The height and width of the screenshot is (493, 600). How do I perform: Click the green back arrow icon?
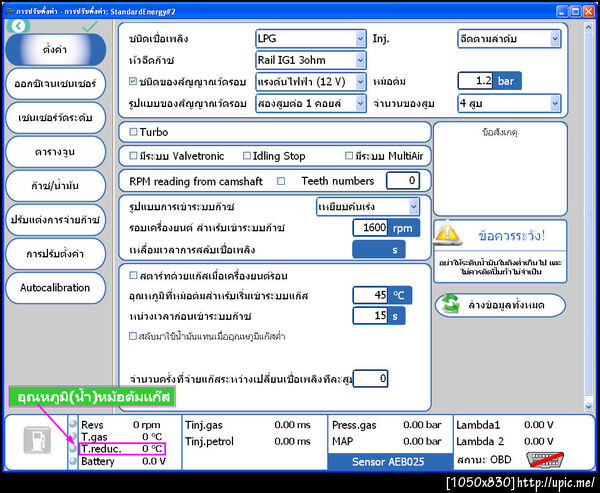[x=18, y=26]
